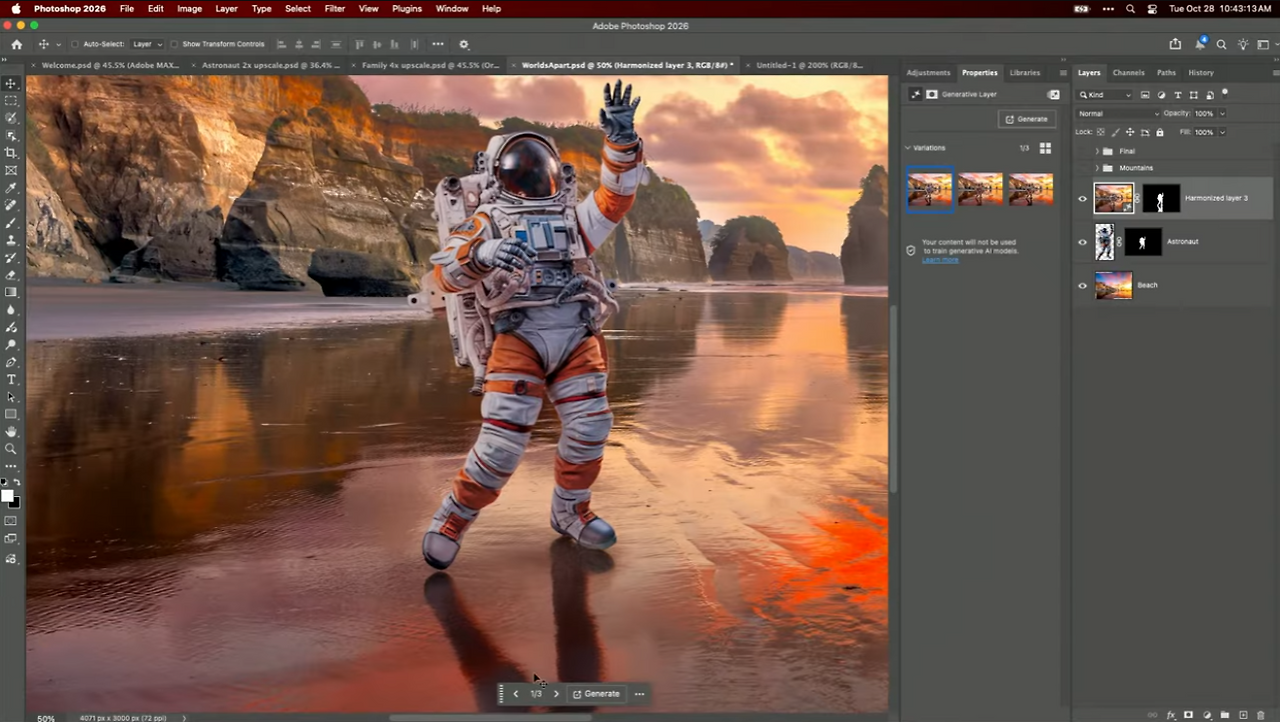The image size is (1280, 722).
Task: Select the Zoom magnifier tool
Action: click(x=11, y=449)
